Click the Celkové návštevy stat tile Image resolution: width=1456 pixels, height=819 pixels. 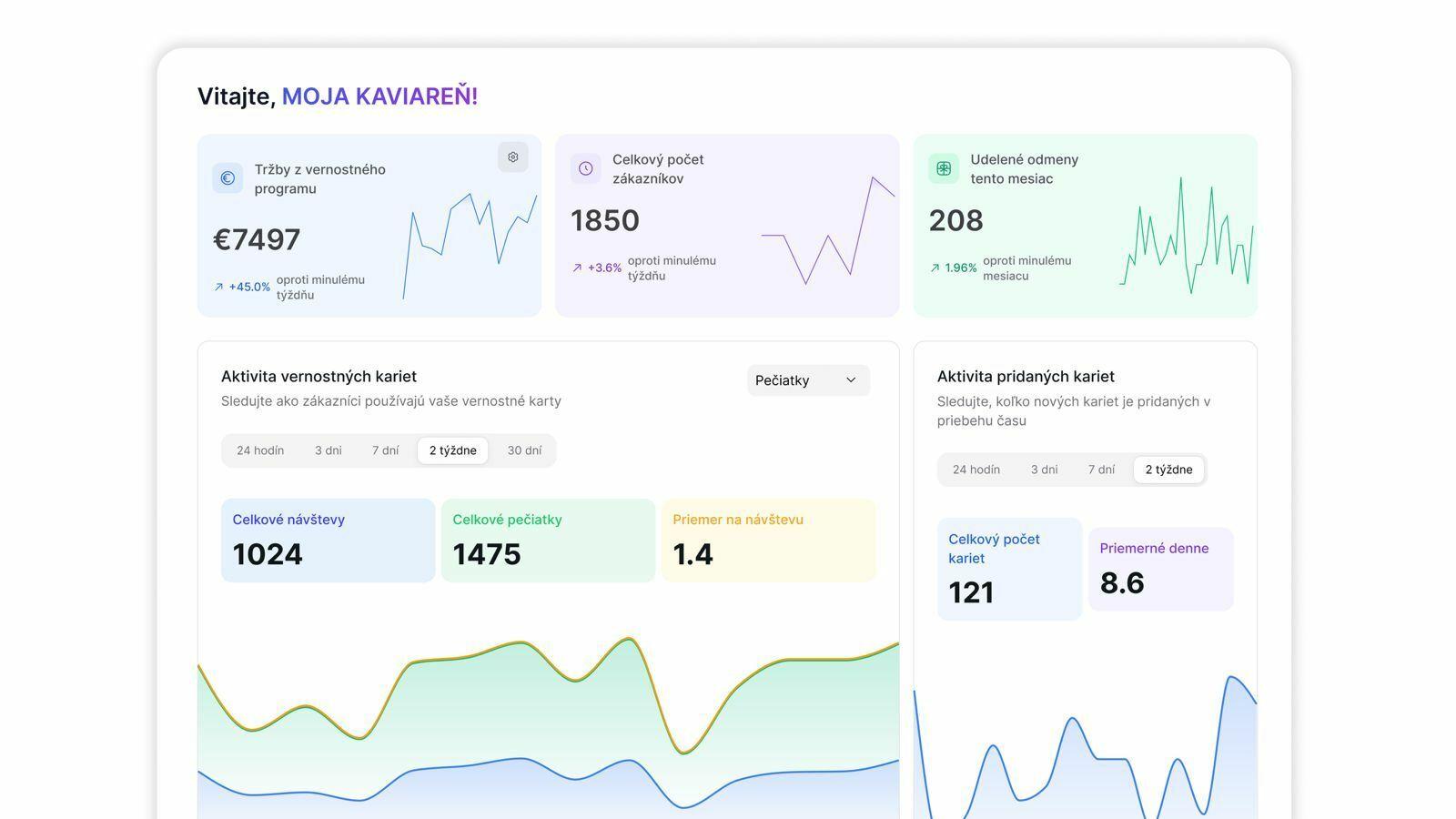(x=328, y=541)
